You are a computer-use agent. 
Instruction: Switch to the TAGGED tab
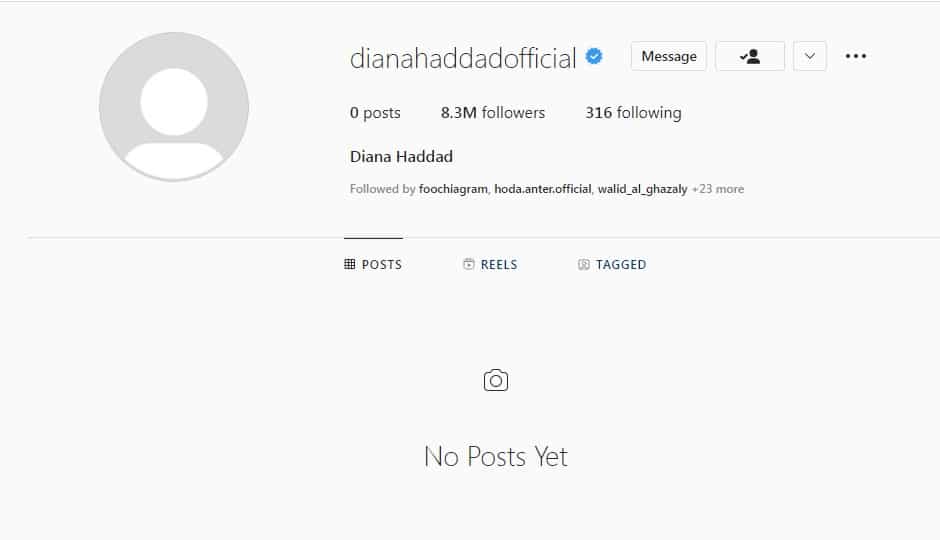click(x=612, y=264)
